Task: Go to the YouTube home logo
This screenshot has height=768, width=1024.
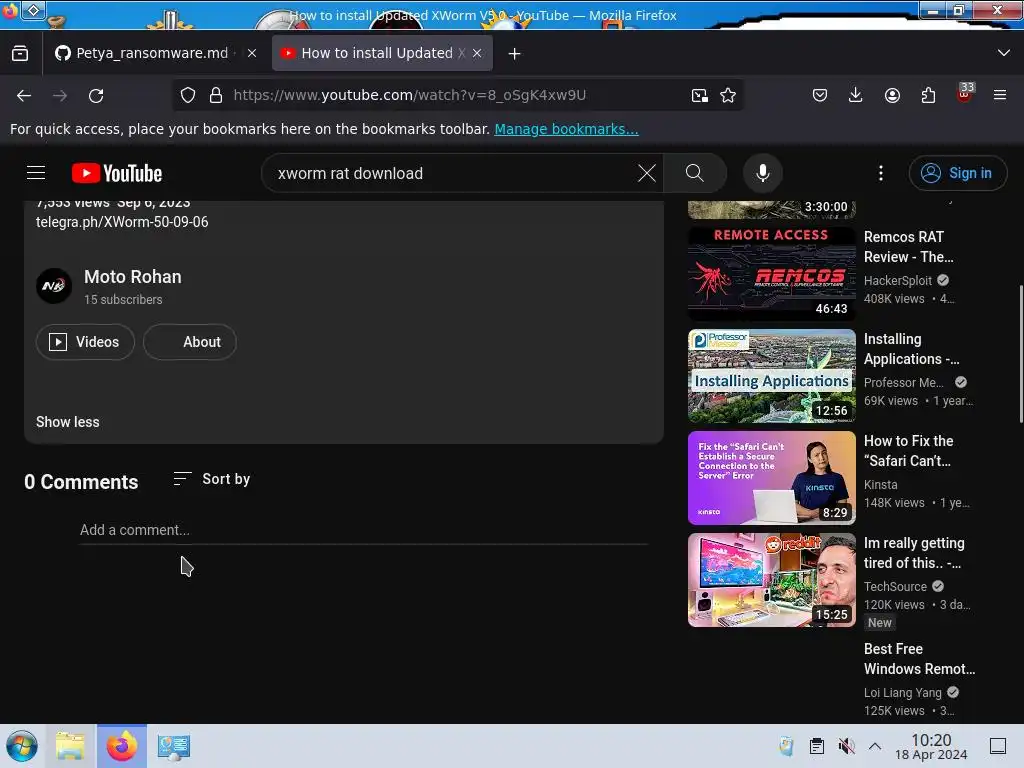Action: coord(117,173)
